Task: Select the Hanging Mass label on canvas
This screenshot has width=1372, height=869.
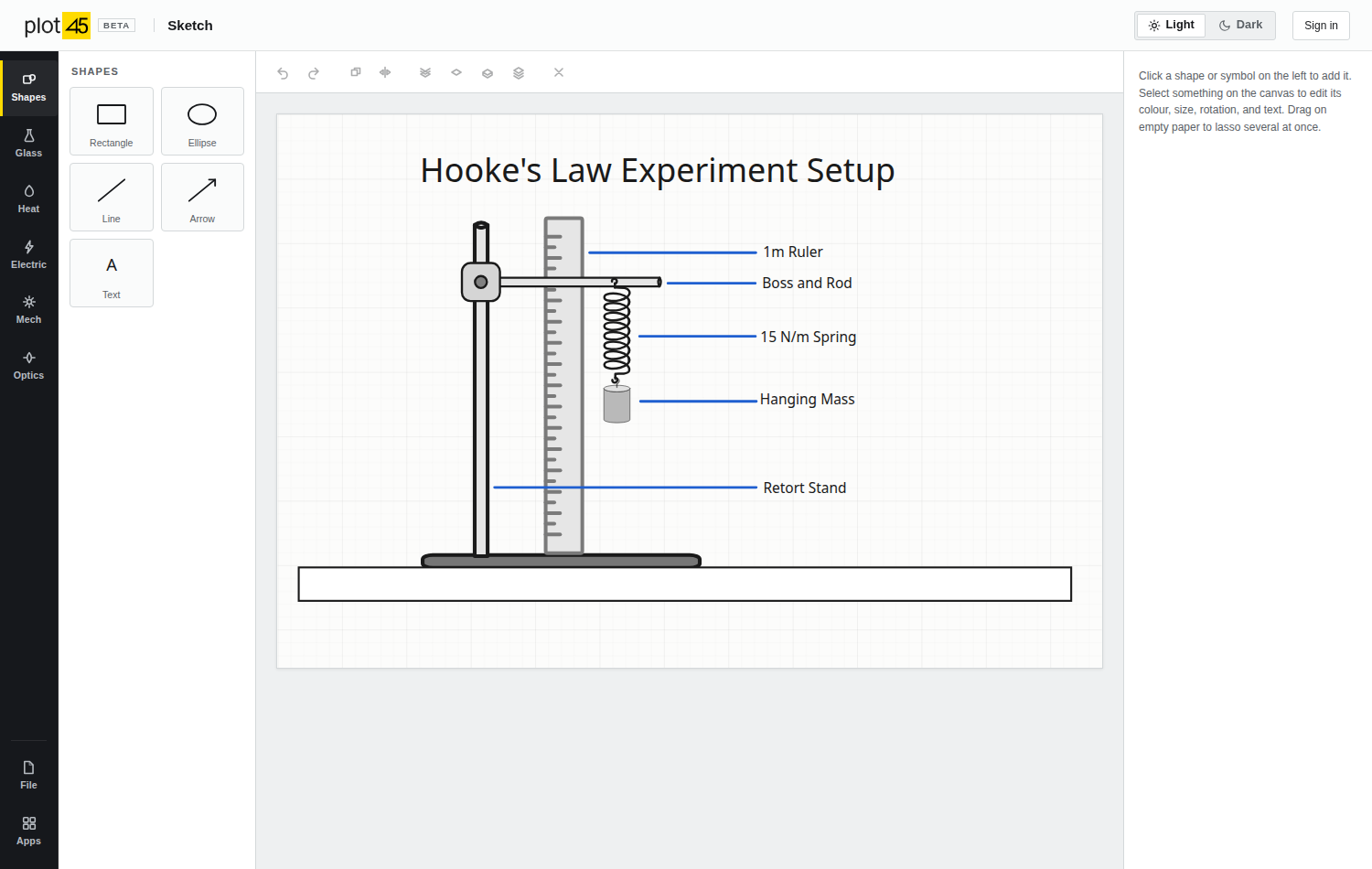Action: [x=807, y=400]
